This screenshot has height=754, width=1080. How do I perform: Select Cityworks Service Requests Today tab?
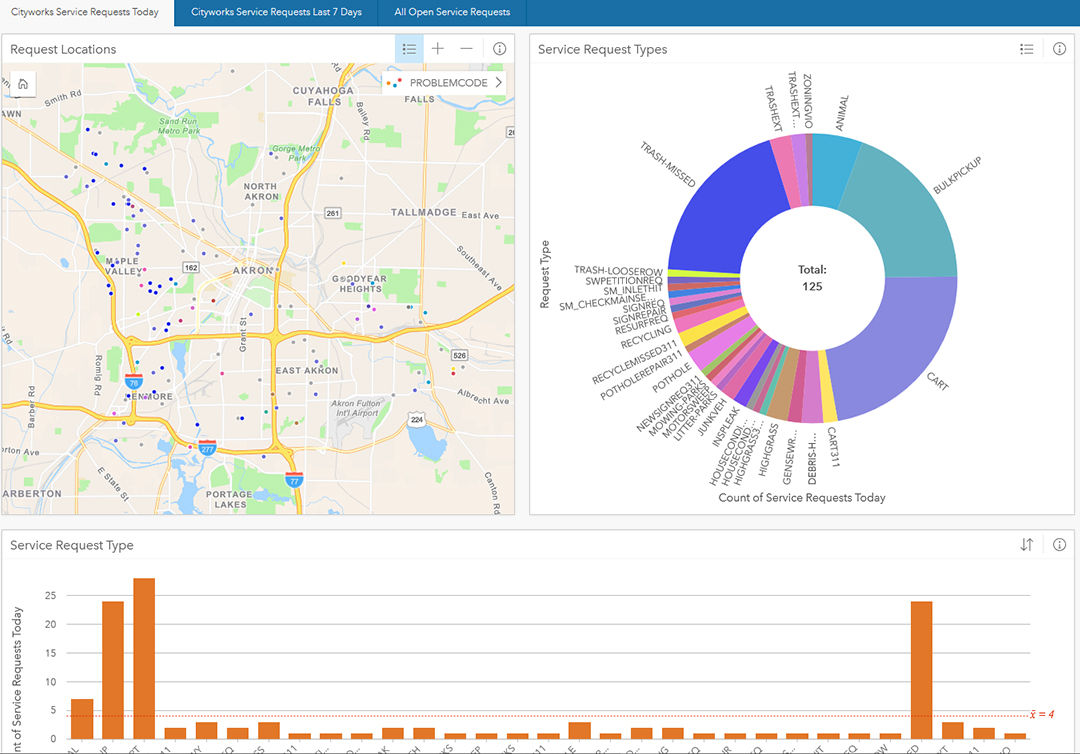85,12
